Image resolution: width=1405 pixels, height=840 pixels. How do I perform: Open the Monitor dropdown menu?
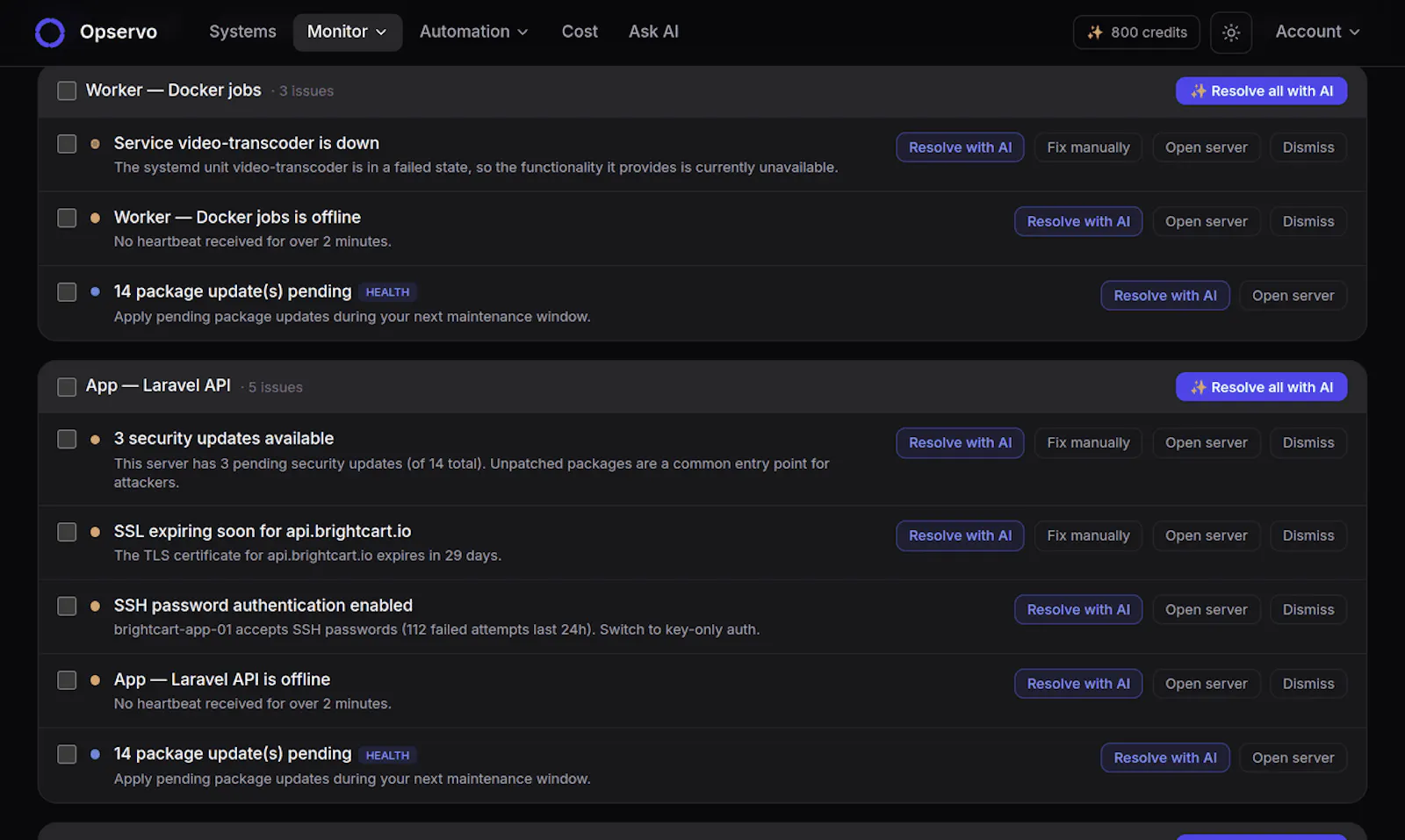coord(348,32)
